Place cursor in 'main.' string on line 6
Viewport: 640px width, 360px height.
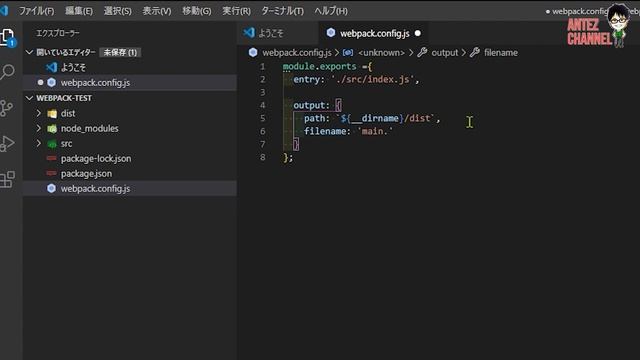(x=375, y=131)
